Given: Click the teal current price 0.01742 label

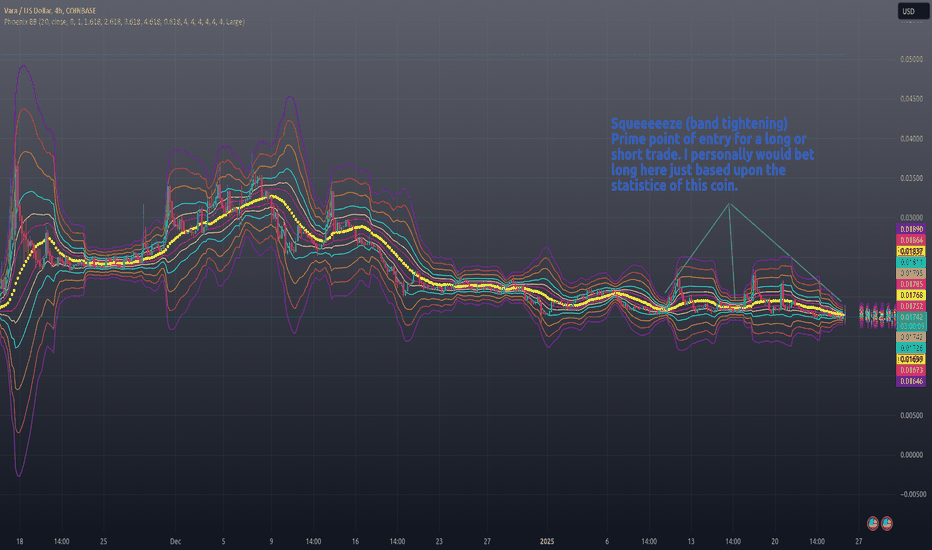Looking at the screenshot, I should click(911, 317).
